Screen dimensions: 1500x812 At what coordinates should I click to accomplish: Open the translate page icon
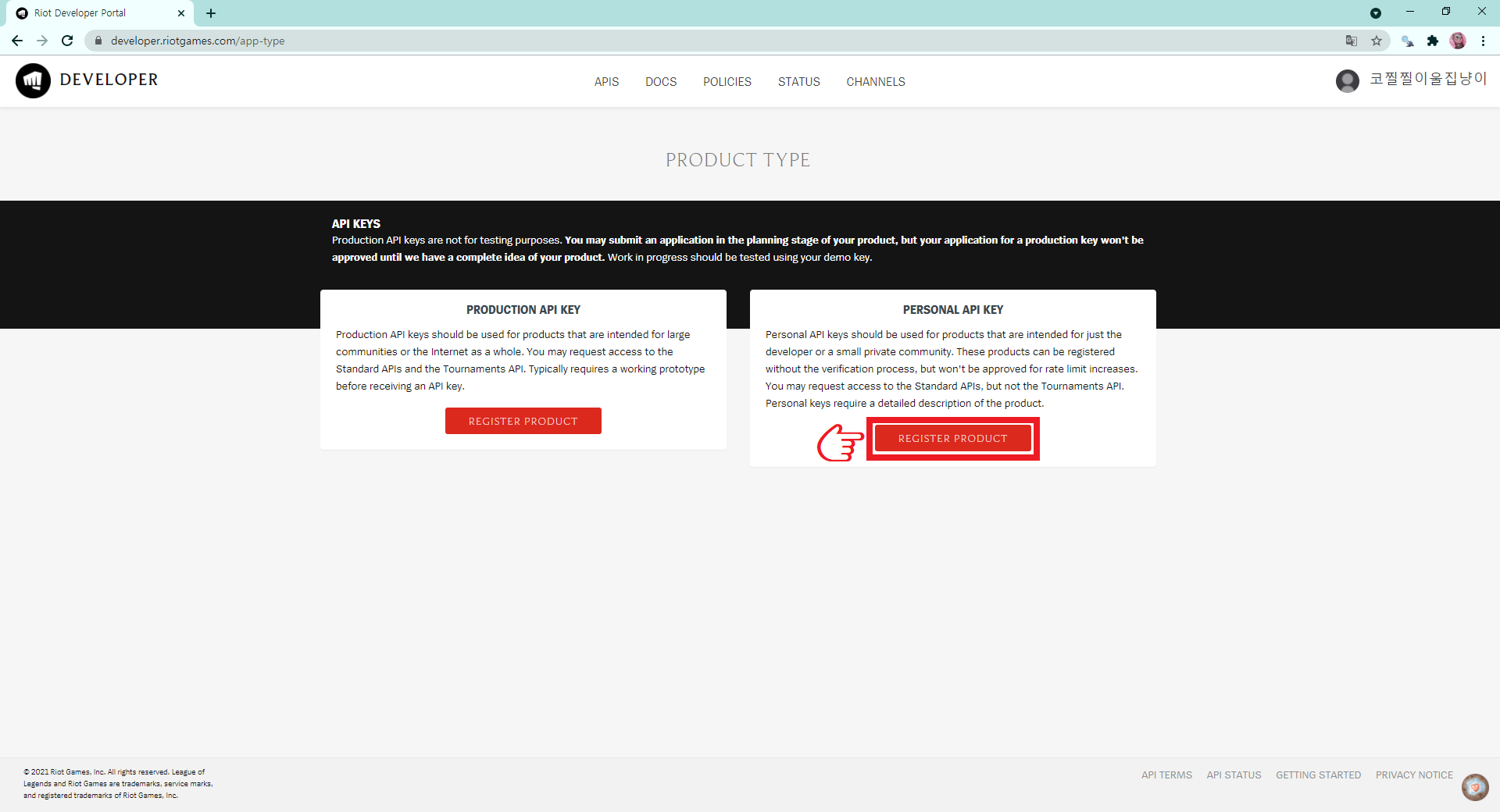1352,41
